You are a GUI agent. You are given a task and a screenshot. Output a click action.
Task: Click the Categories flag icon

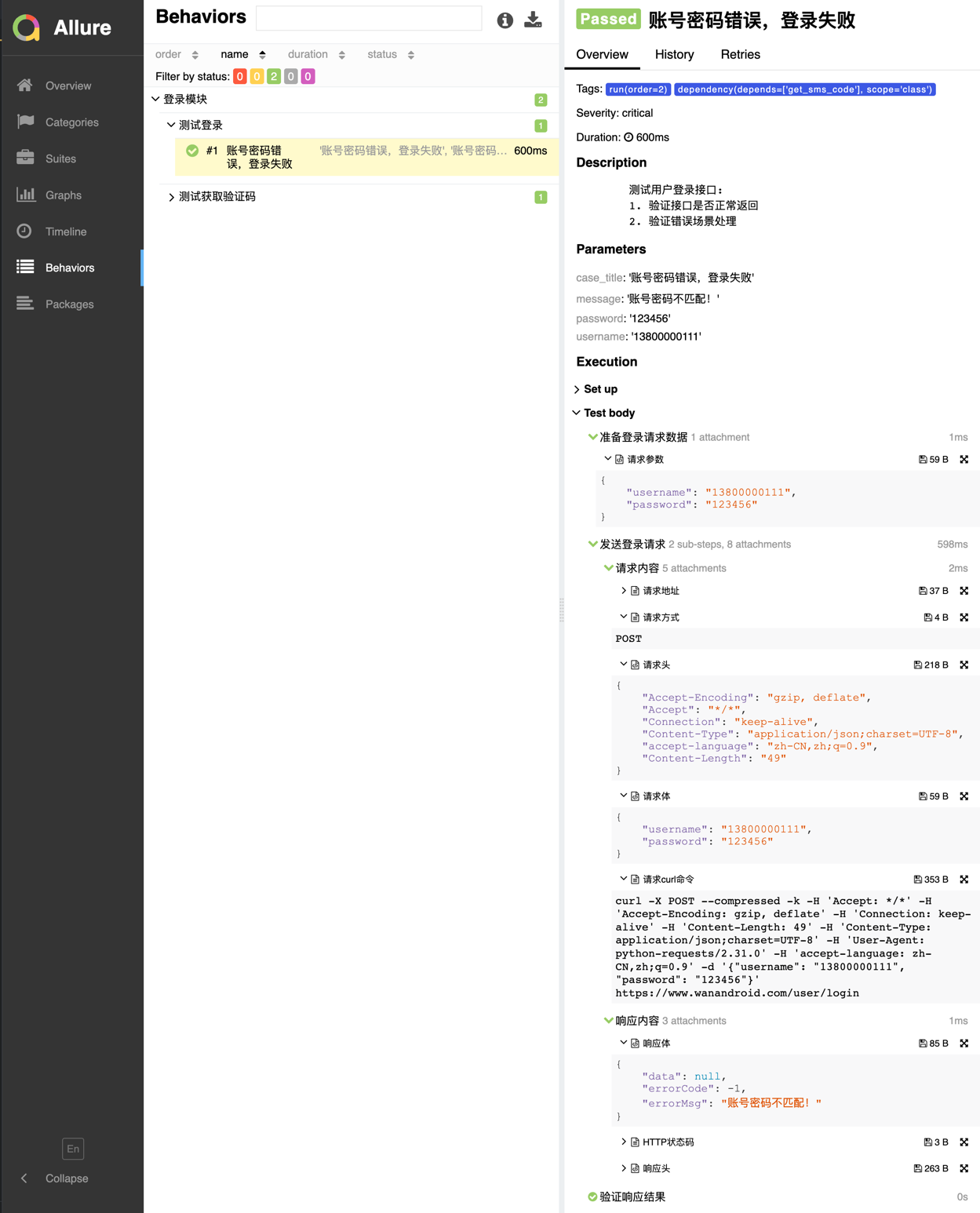click(25, 122)
